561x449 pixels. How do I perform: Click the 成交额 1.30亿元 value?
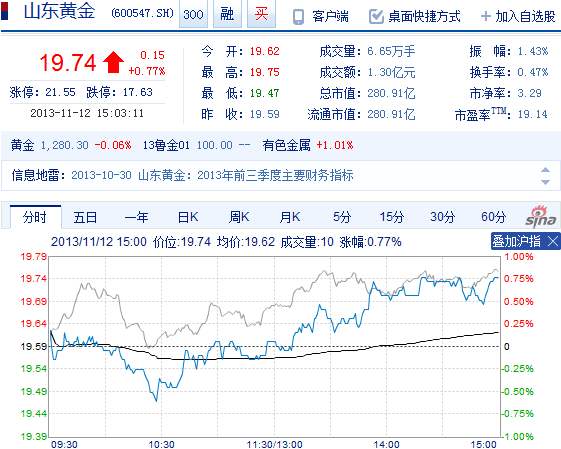click(391, 72)
